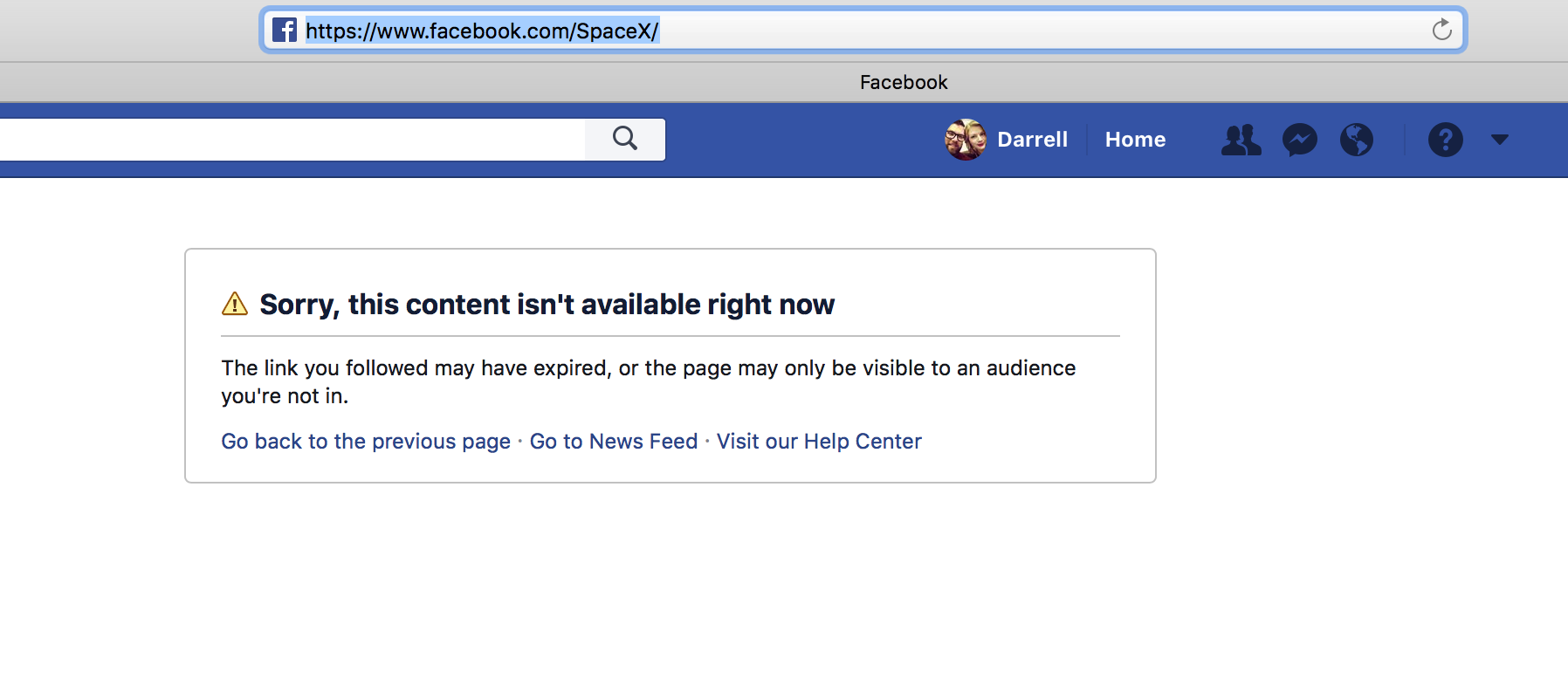
Task: Open the Notifications globe icon
Action: click(x=1356, y=140)
